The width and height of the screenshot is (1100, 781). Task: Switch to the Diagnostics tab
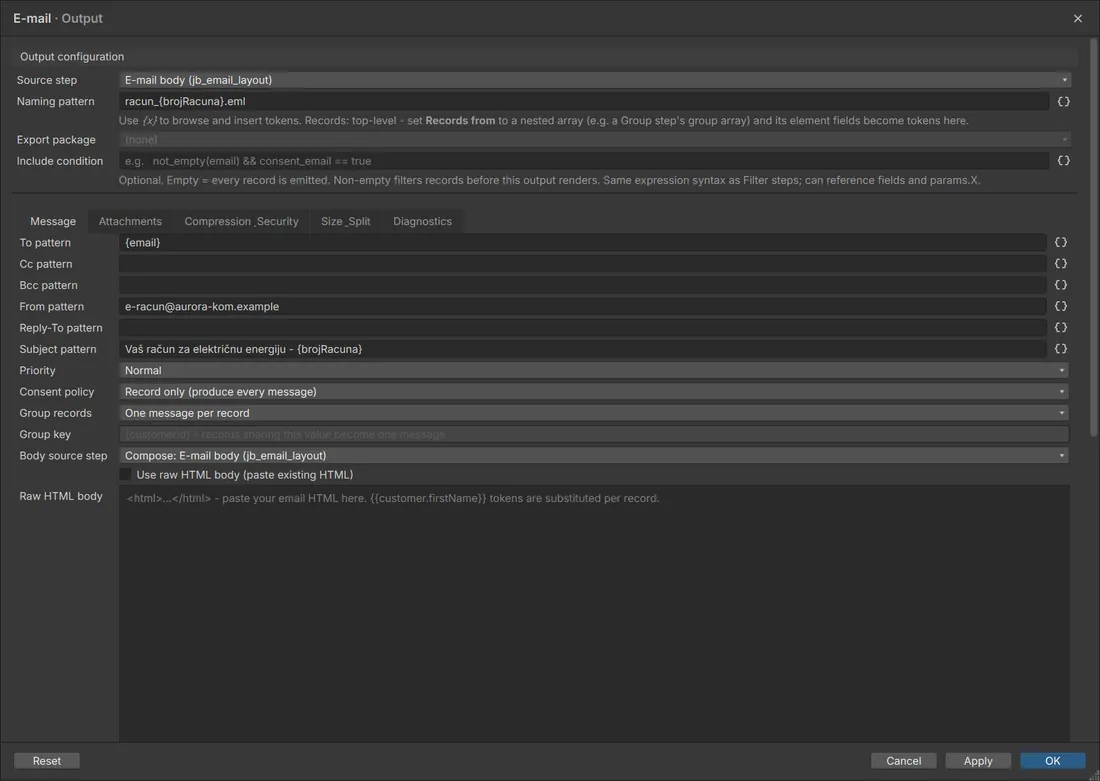(x=422, y=221)
